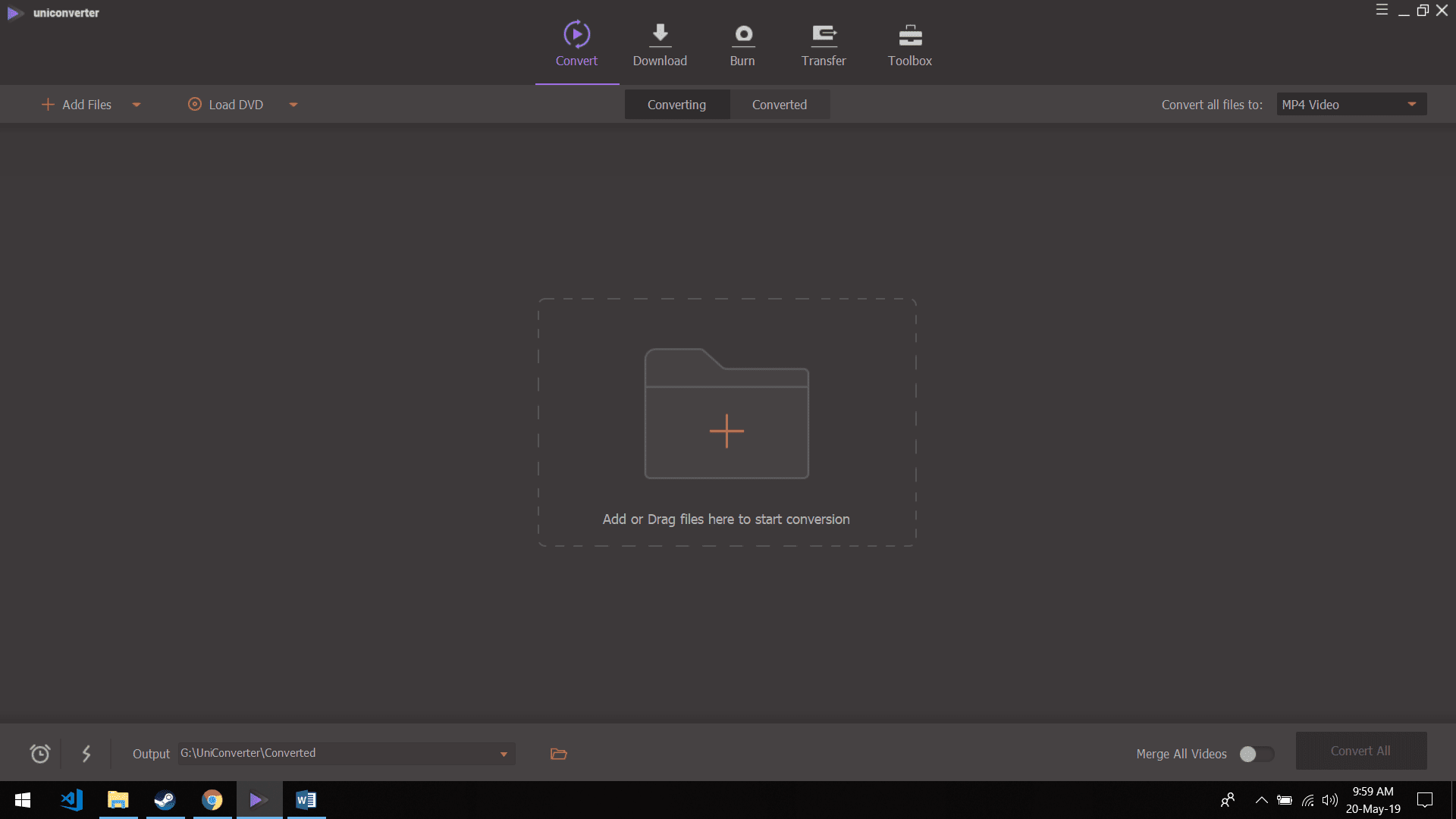This screenshot has height=819, width=1456.
Task: Open output folder via folder icon
Action: coord(559,754)
